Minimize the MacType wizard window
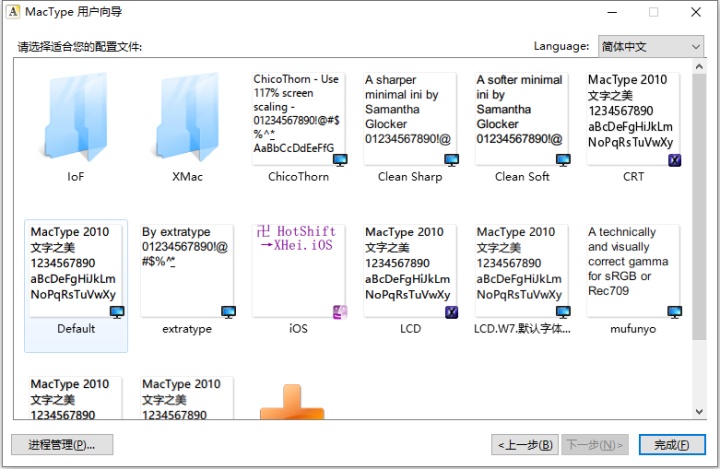Viewport: 720px width, 469px height. click(612, 12)
